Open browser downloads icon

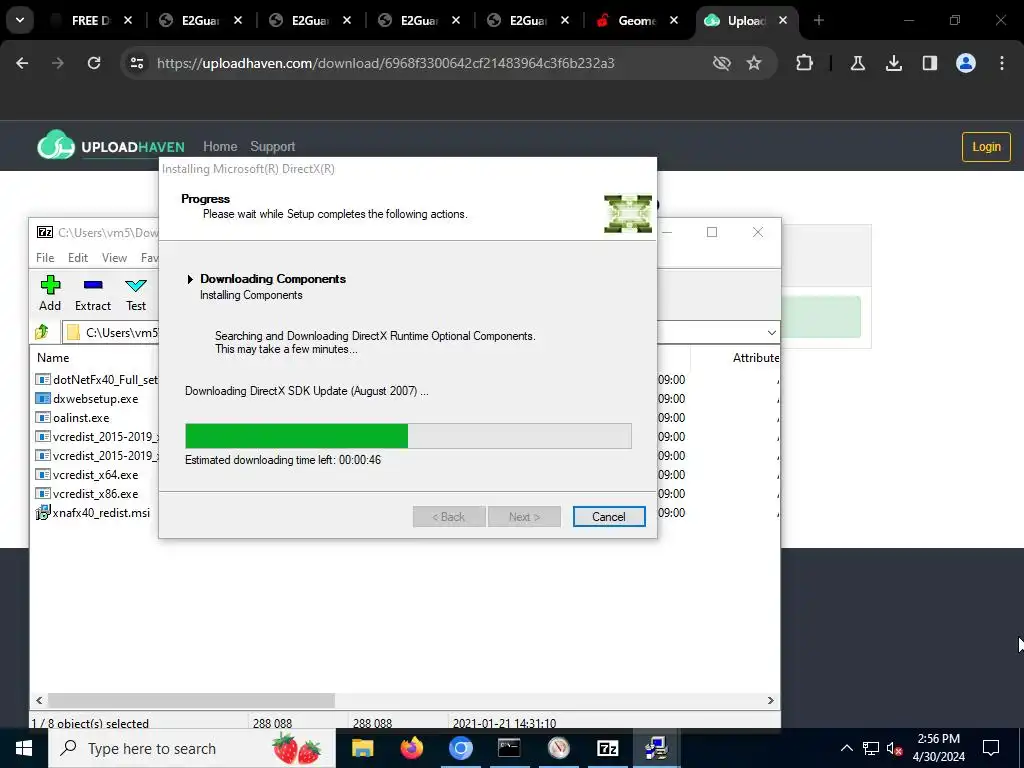point(893,63)
